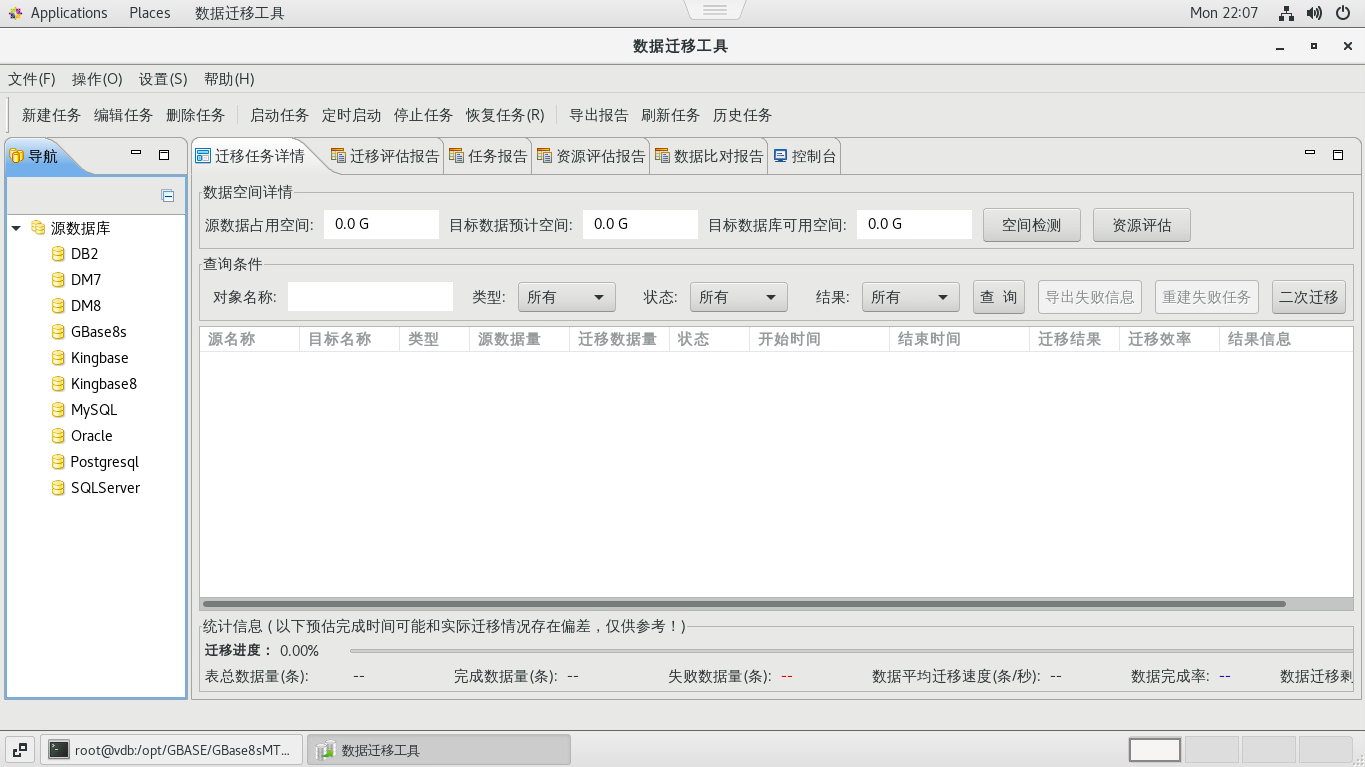The height and width of the screenshot is (767, 1365).
Task: Click the DM8 database icon
Action: click(x=58, y=306)
